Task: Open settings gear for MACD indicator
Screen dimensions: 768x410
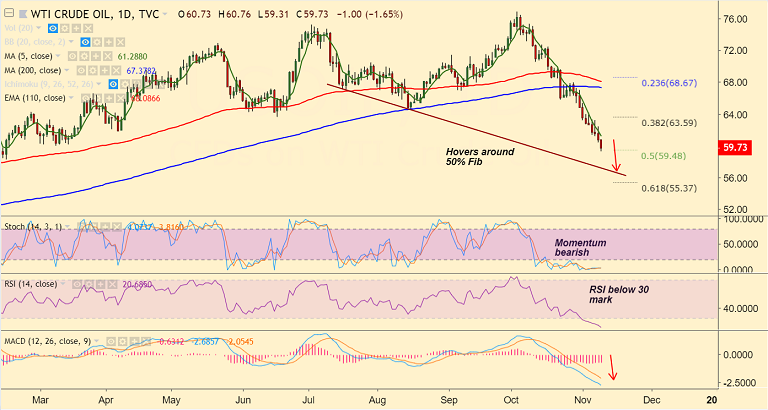Action: (122, 341)
